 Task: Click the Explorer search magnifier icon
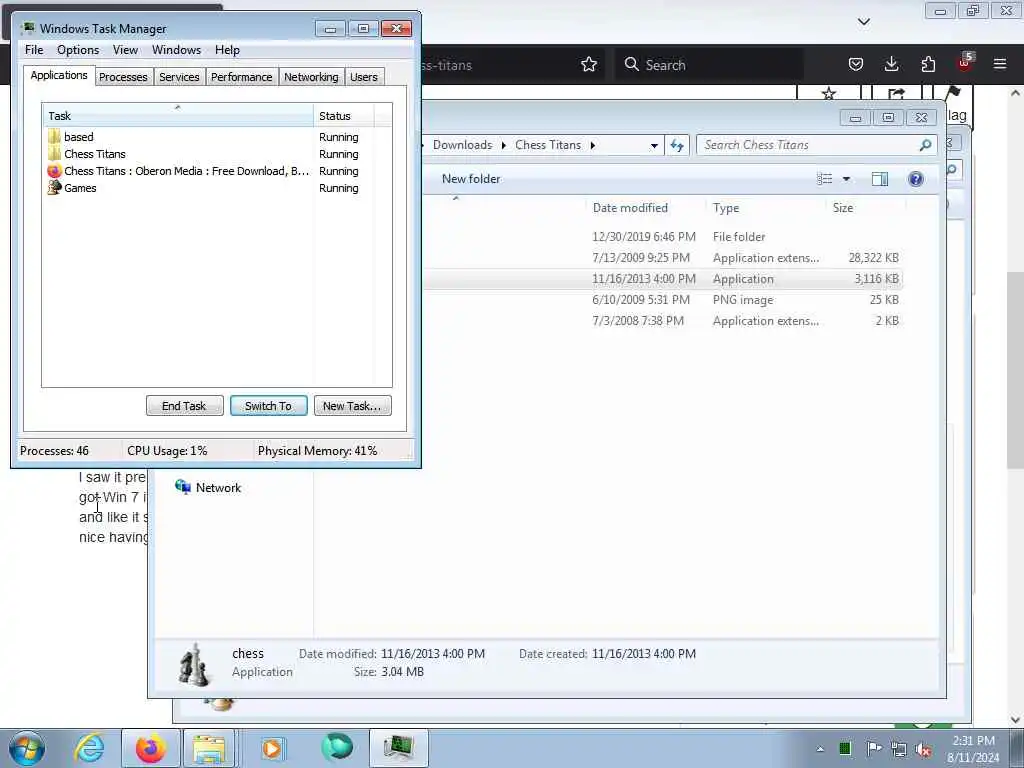pos(925,145)
